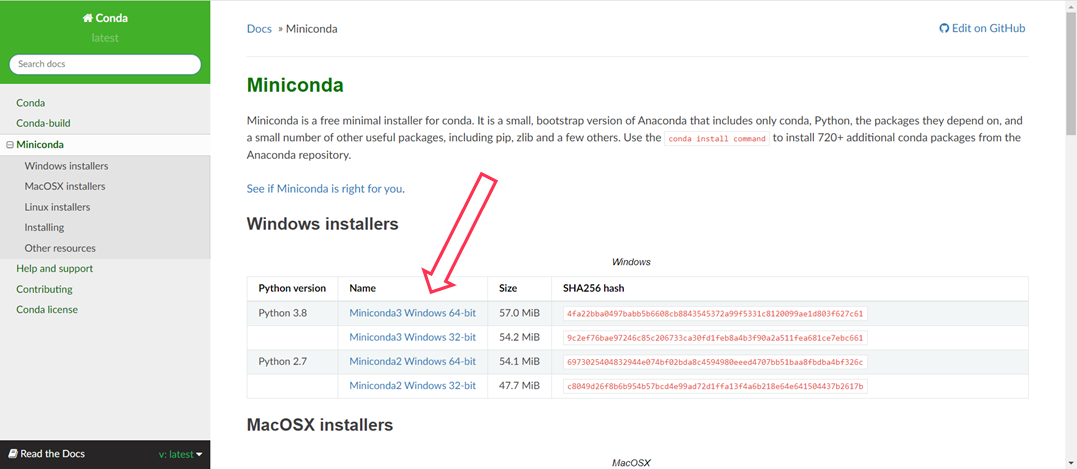Click the SHA256 hash starting with 69730254
1077x469 pixels.
point(715,362)
